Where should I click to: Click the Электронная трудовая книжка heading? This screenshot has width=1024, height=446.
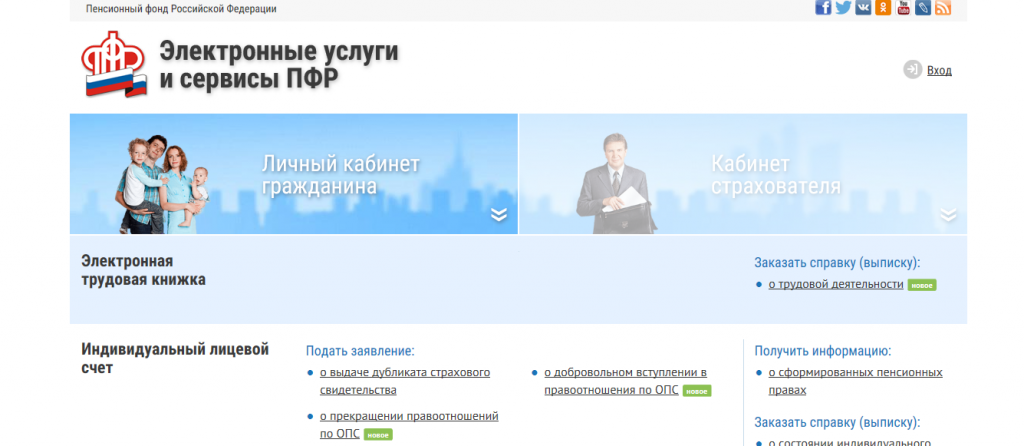coord(144,270)
